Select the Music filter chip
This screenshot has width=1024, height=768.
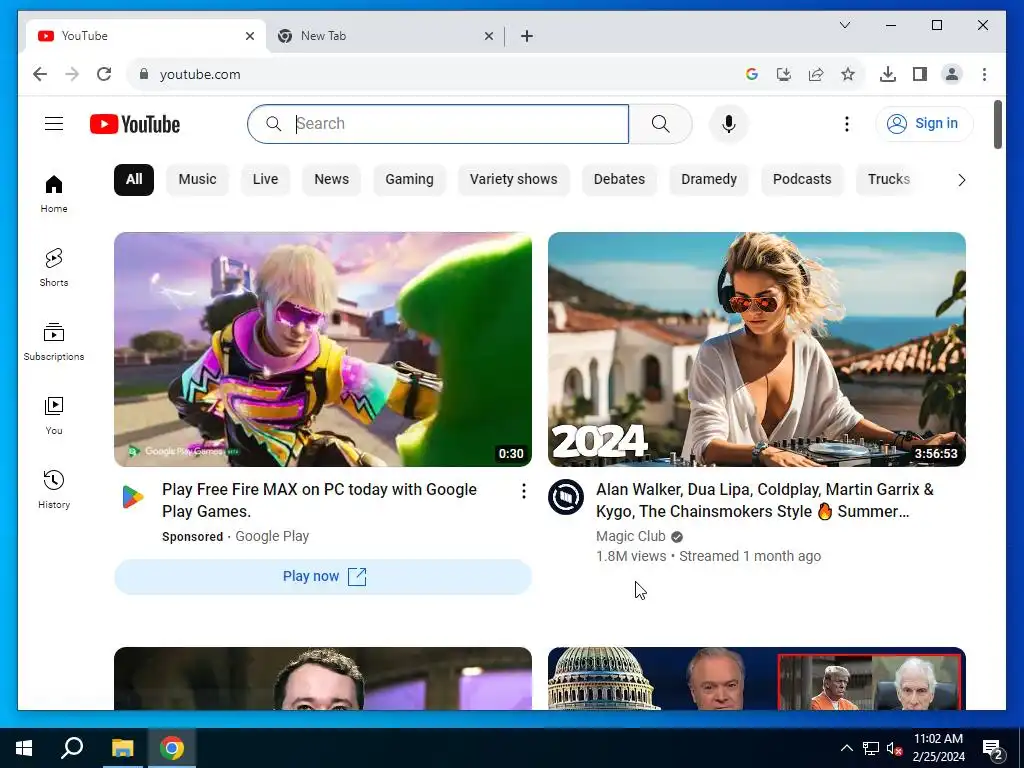[x=197, y=180]
